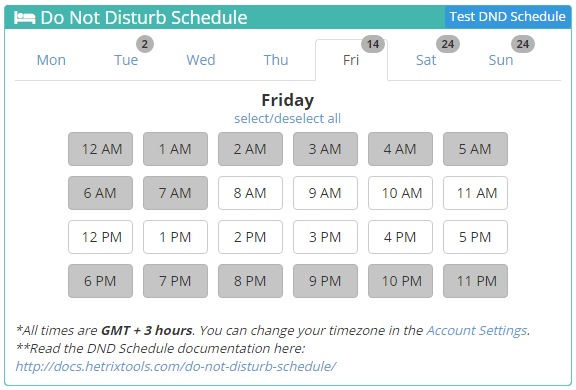Open the Sun tab
The height and width of the screenshot is (390, 576).
[501, 60]
